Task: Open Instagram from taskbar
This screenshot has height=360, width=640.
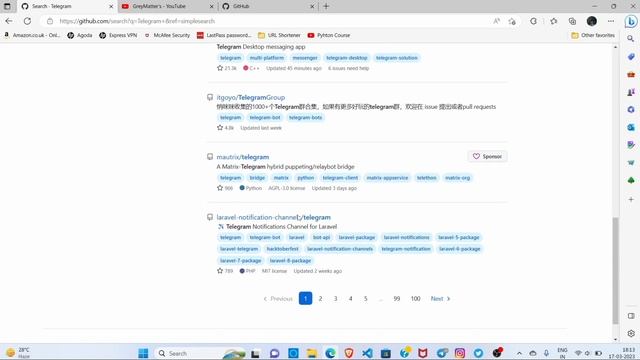Action: point(460,353)
